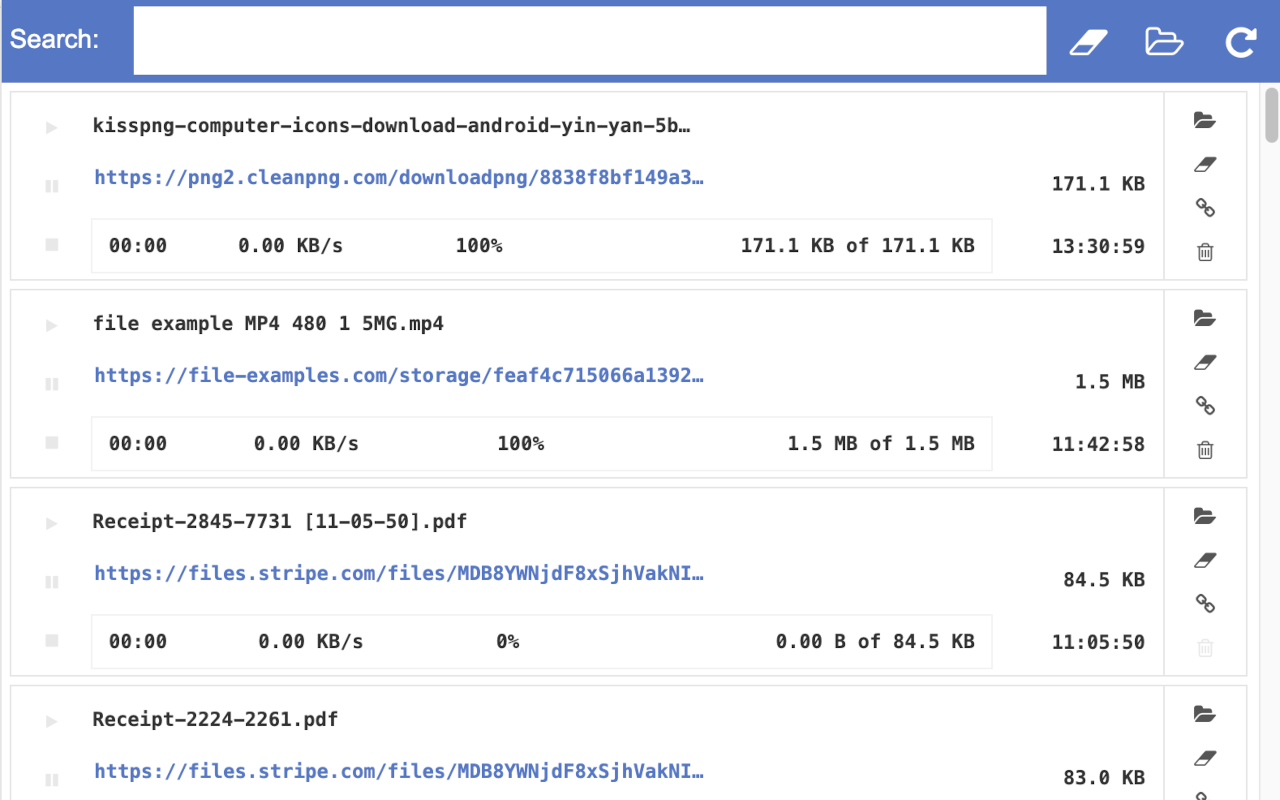1280x800 pixels.
Task: Open folder for Receipt-2224-2261.pdf
Action: 1205,713
